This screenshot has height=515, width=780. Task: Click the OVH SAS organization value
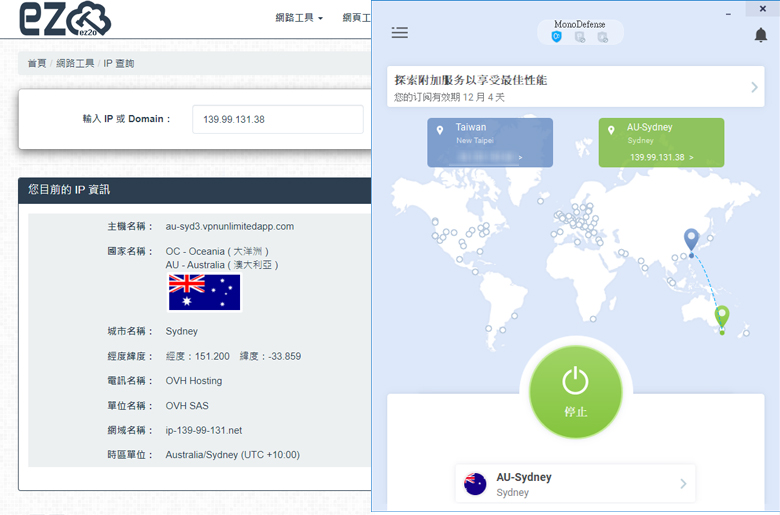[187, 406]
